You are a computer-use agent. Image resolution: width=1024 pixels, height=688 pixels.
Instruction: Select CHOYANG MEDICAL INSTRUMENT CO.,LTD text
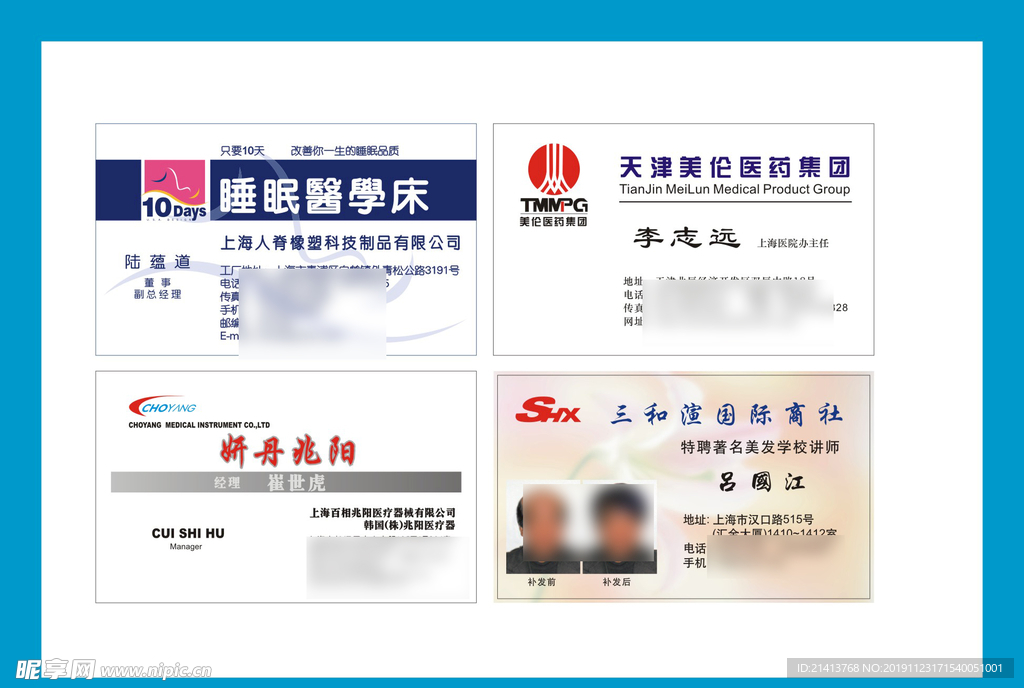(x=199, y=425)
